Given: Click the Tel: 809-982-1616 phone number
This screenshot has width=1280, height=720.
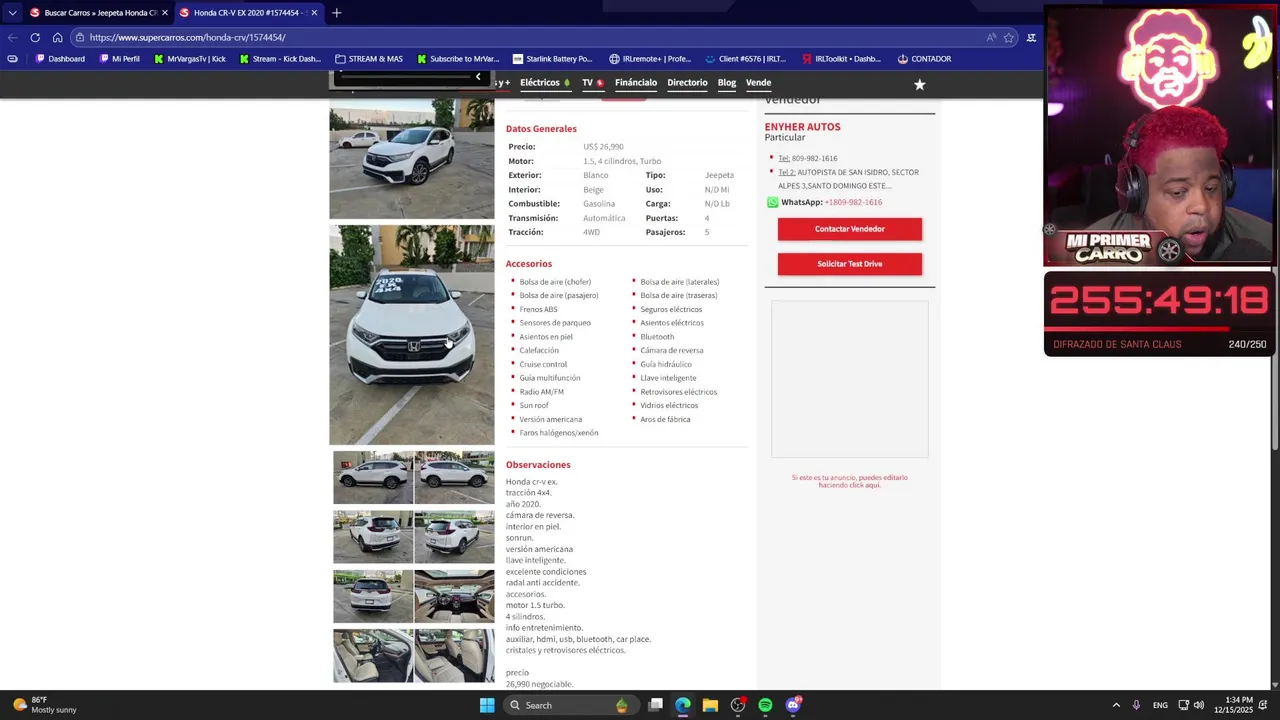Looking at the screenshot, I should (808, 158).
